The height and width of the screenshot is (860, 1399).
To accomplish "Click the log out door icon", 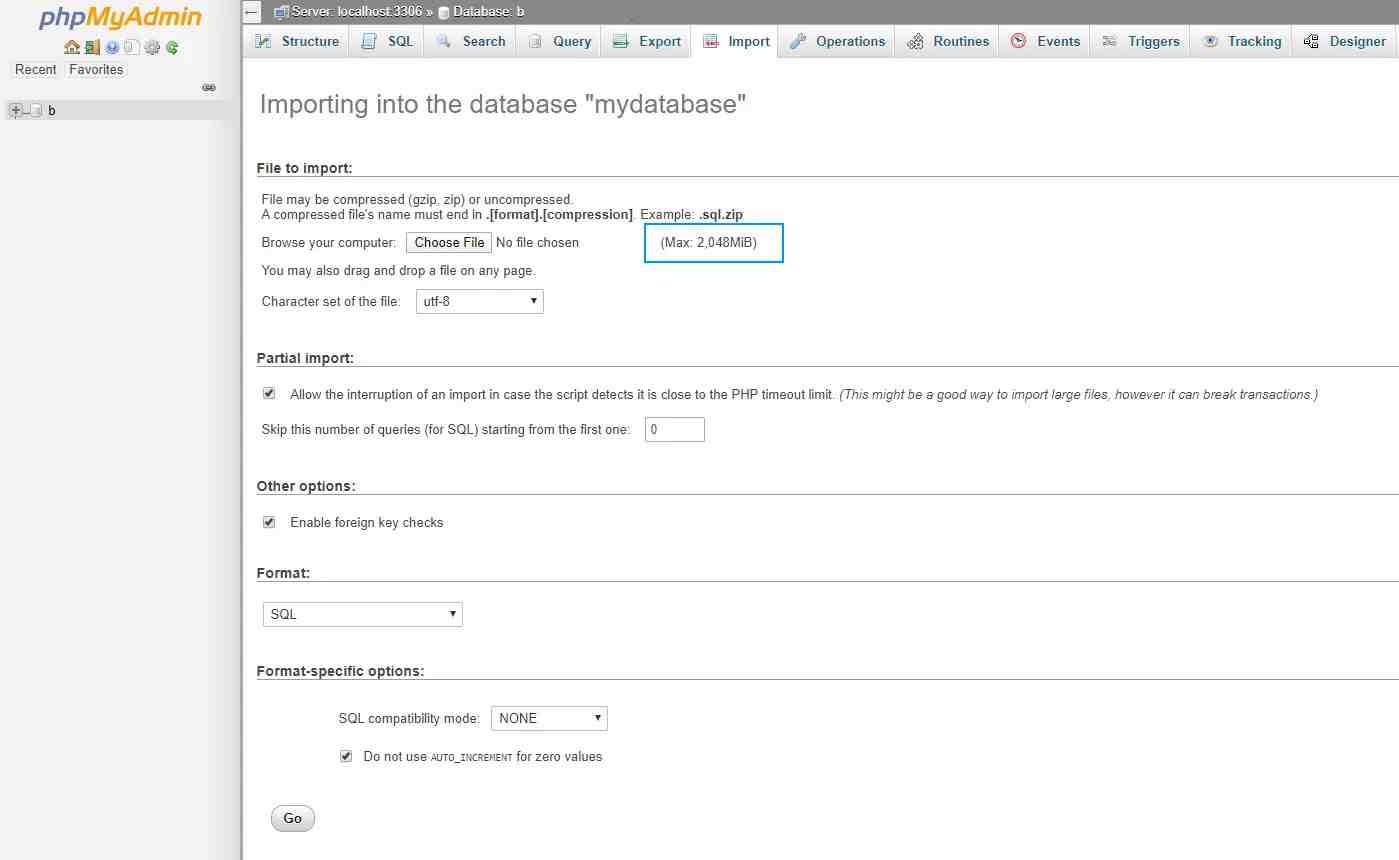I will 92,47.
